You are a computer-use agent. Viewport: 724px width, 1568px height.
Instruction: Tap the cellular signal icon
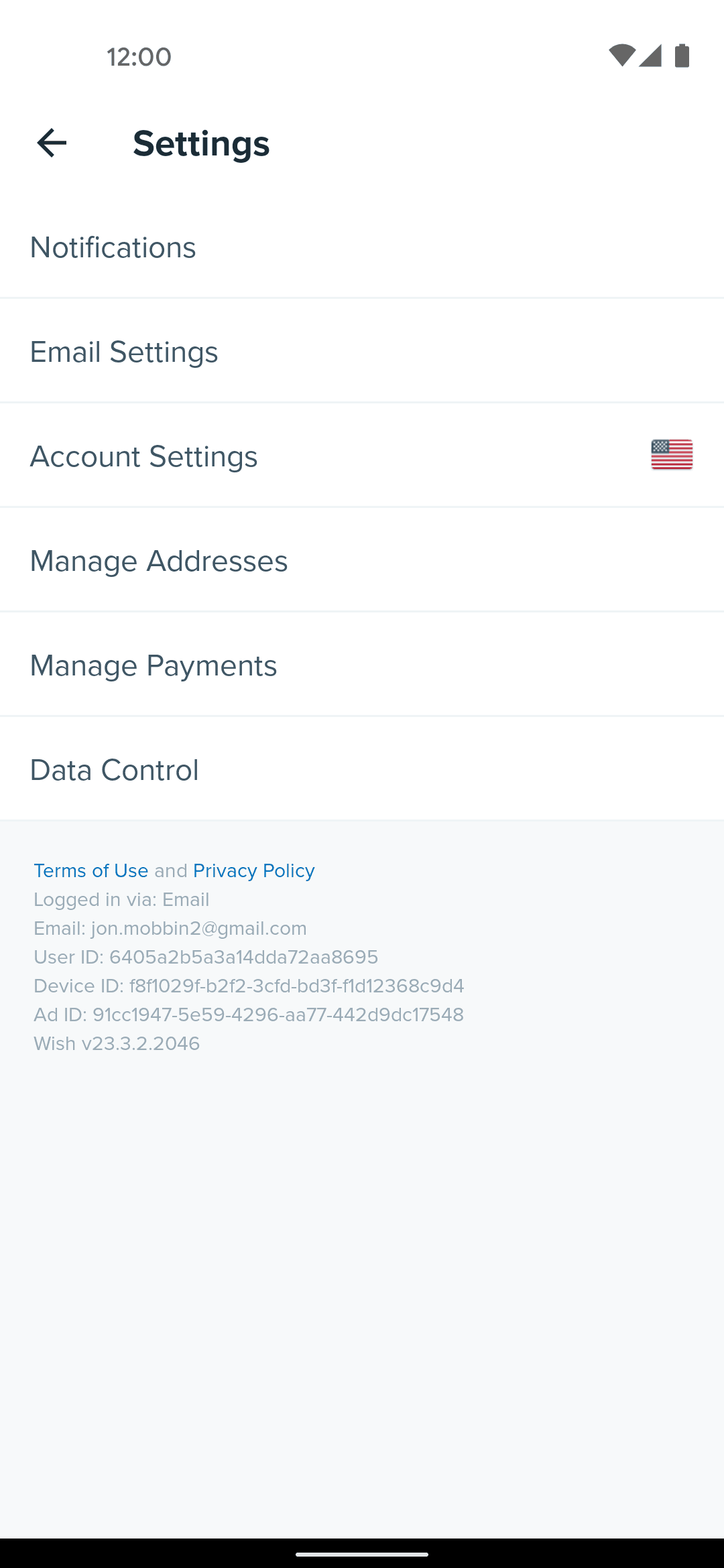(x=650, y=56)
